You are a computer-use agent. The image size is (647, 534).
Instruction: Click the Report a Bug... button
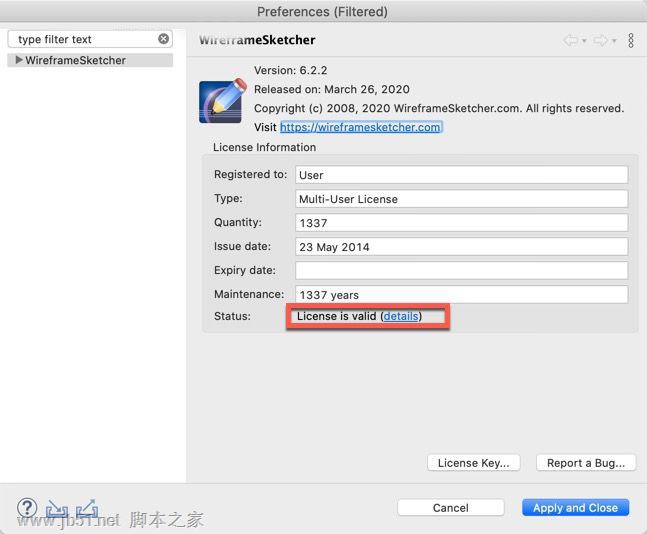pos(586,463)
